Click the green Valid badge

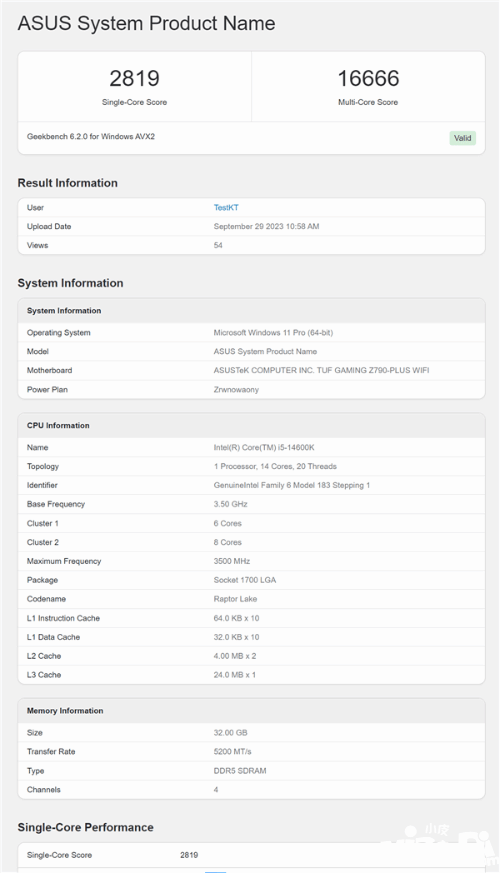click(x=462, y=138)
